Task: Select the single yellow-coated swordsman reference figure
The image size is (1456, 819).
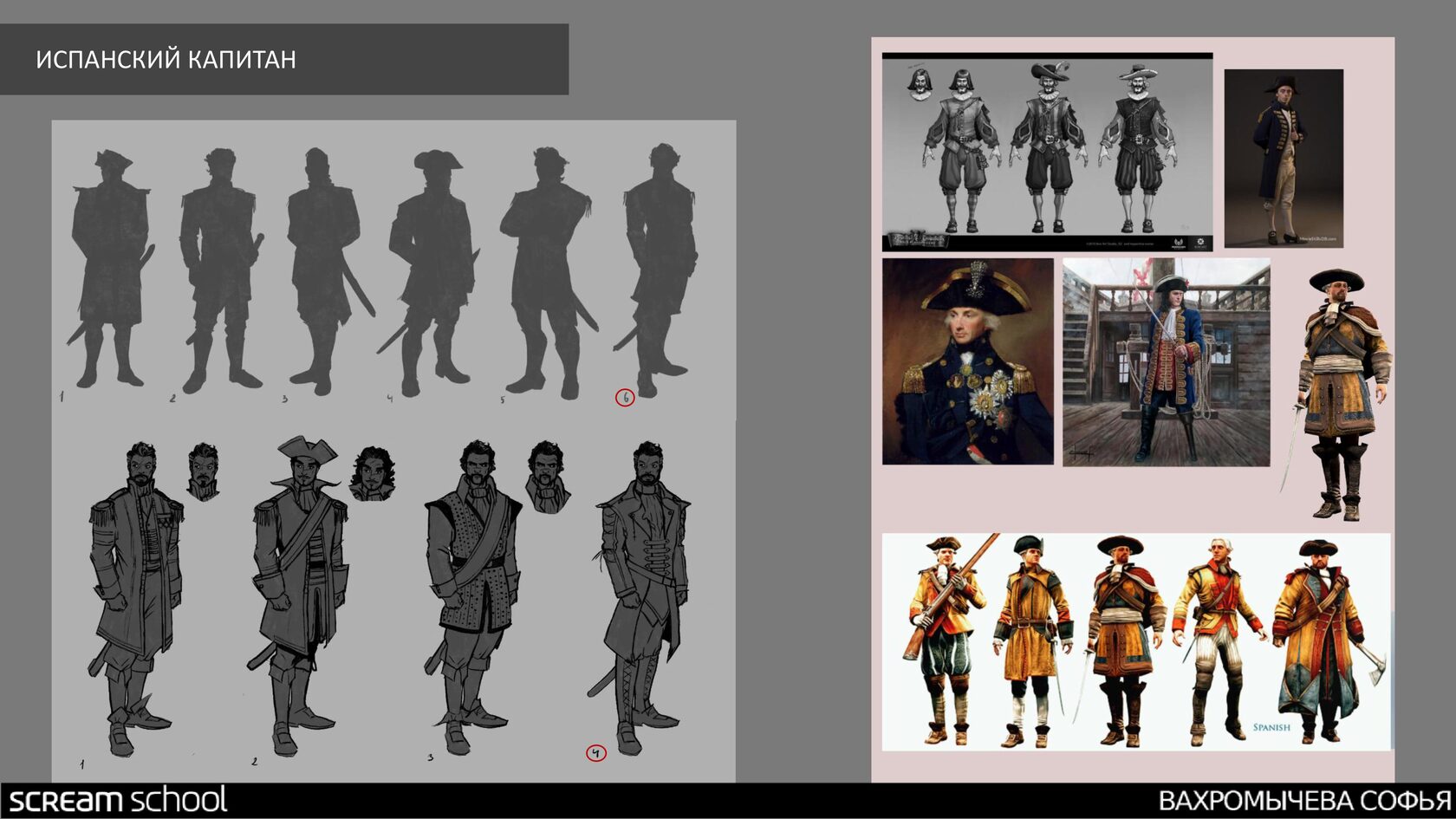Action: 1336,394
